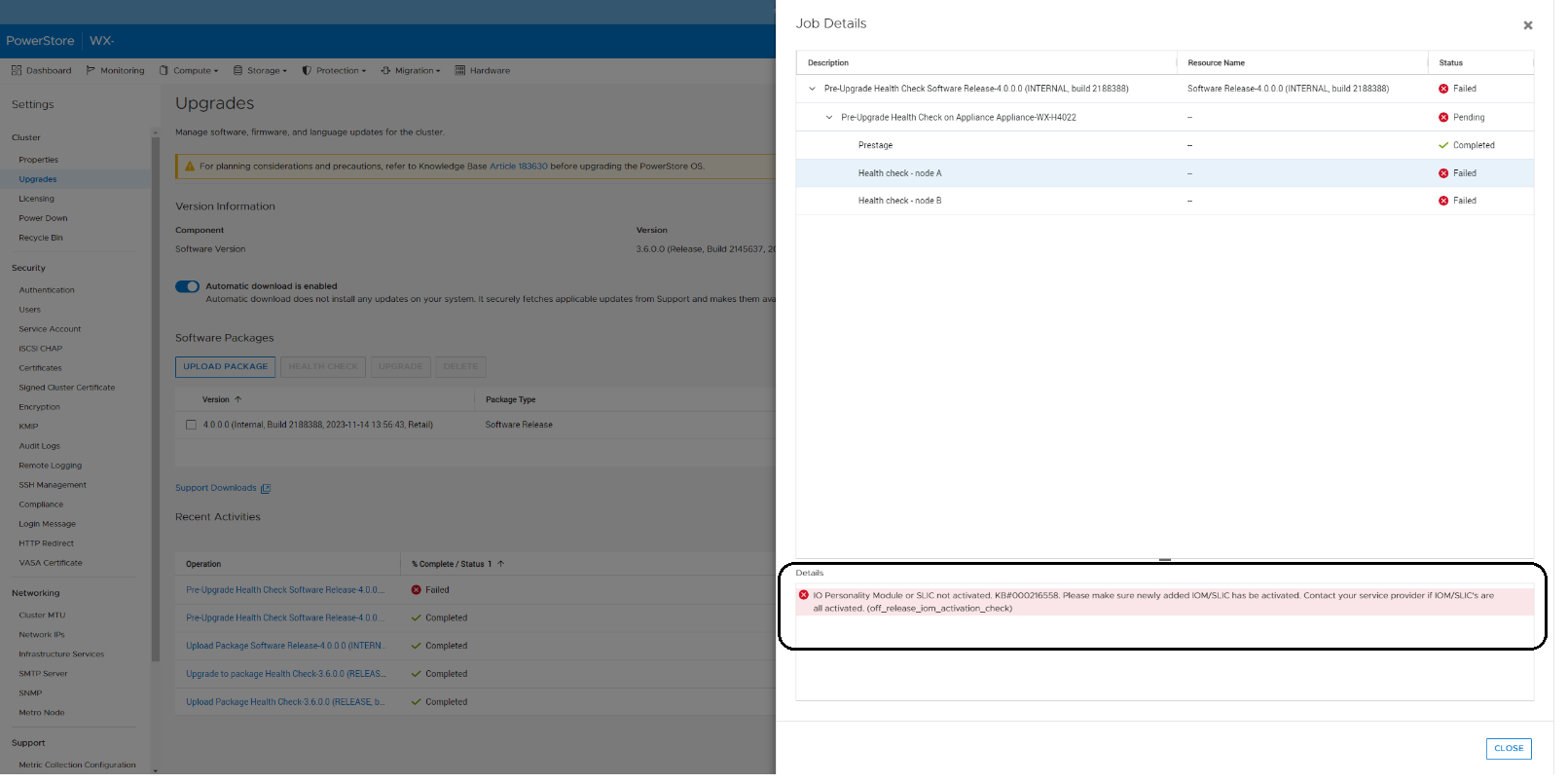Select Power Down in Settings sidebar

tap(43, 218)
